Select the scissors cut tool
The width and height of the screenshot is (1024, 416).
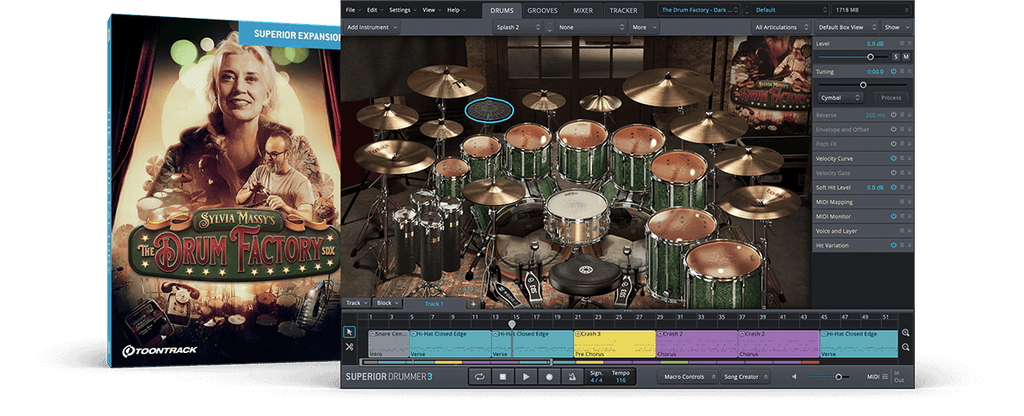(349, 347)
